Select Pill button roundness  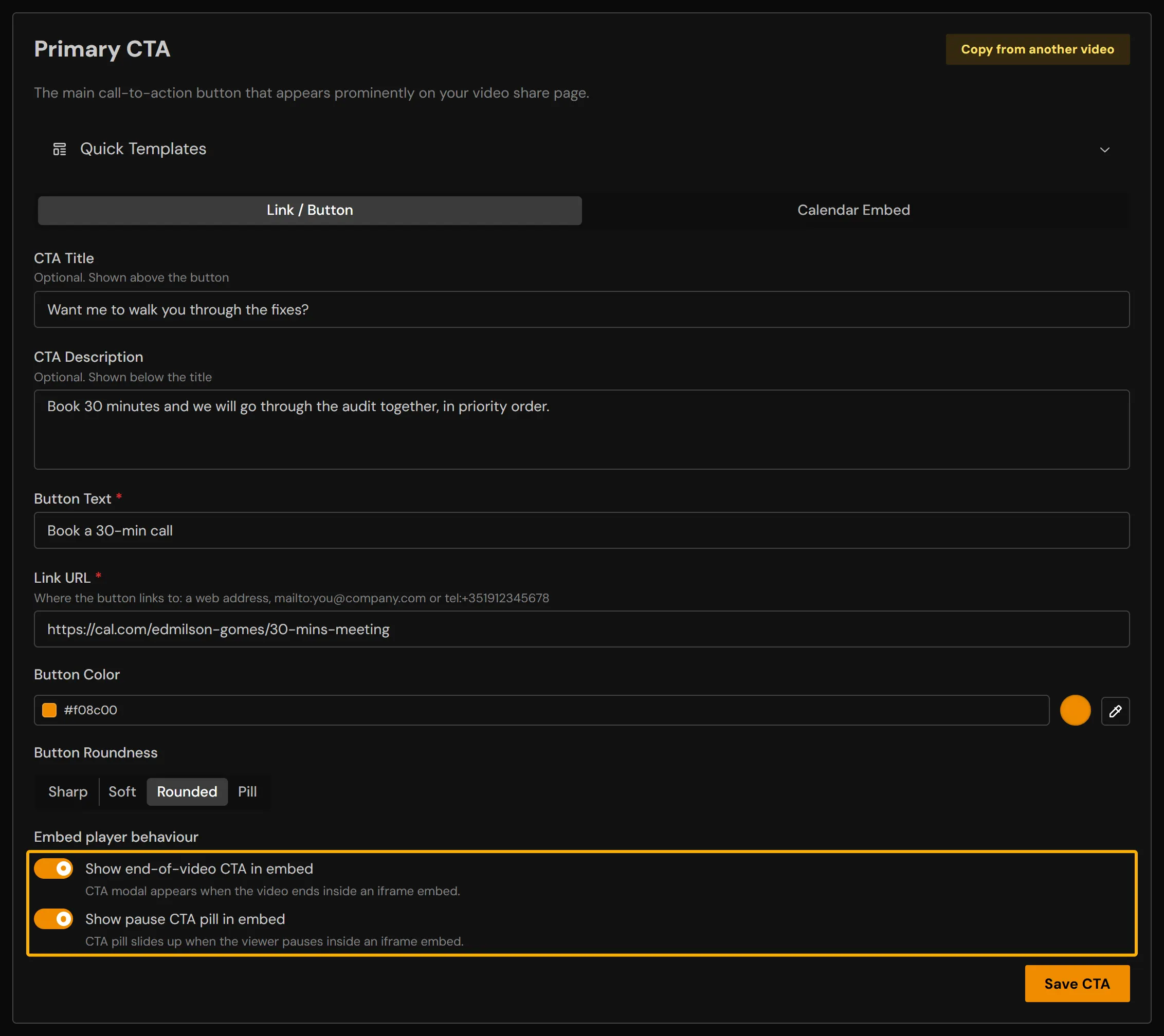[x=247, y=792]
